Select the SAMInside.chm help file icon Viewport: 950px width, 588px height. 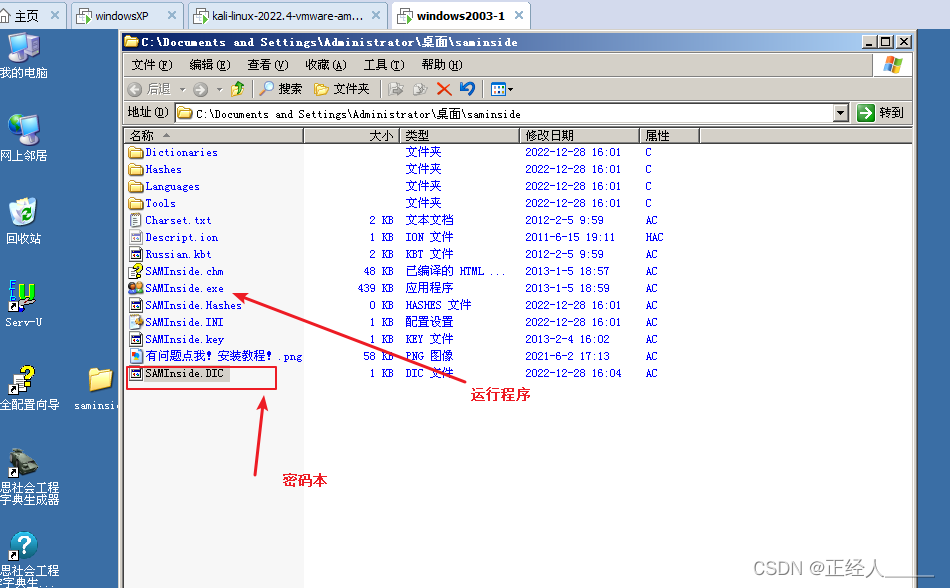(x=136, y=271)
